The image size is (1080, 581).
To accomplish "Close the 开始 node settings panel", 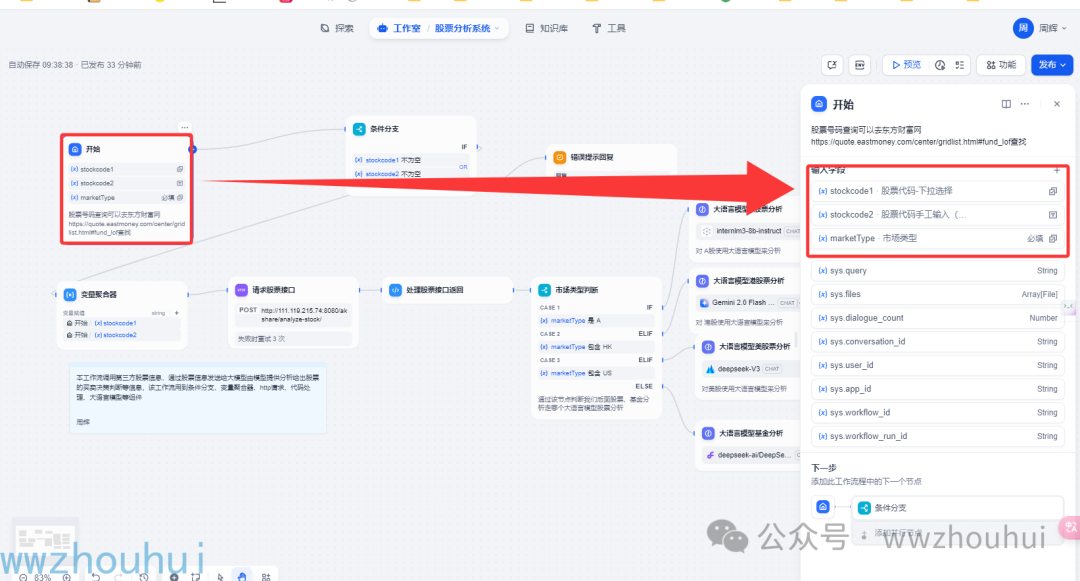I will (x=1056, y=104).
